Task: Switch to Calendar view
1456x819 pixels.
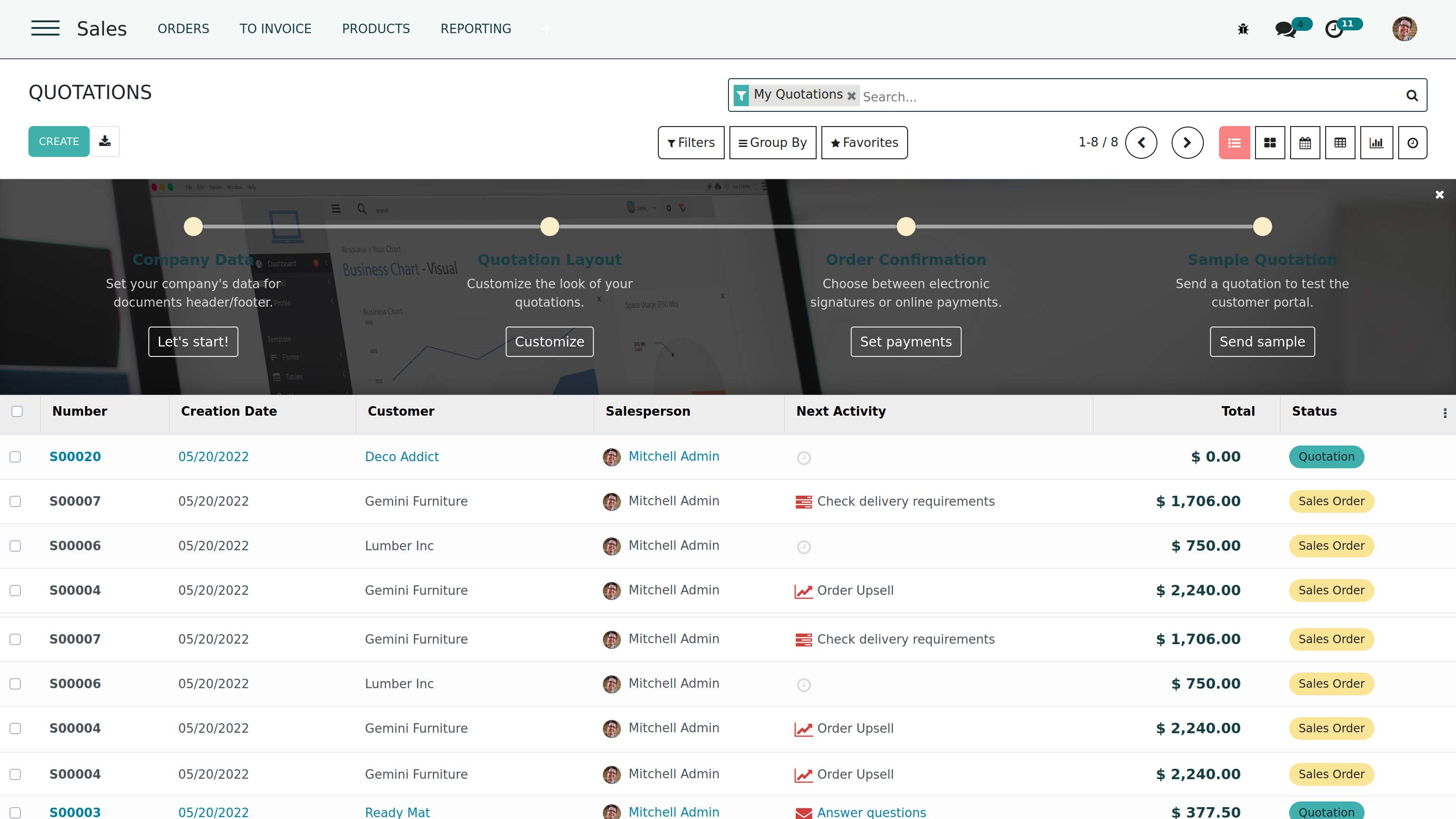Action: 1304,143
